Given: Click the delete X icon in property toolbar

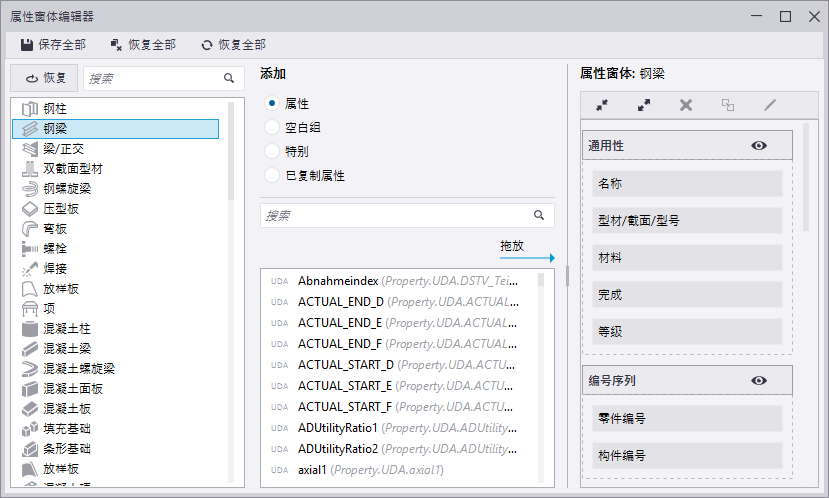Looking at the screenshot, I should (x=686, y=105).
